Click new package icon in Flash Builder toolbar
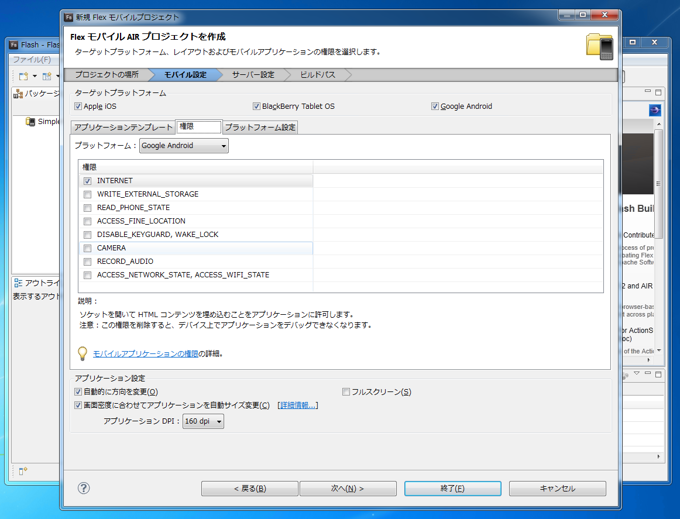Viewport: 680px width, 519px height. (x=47, y=76)
